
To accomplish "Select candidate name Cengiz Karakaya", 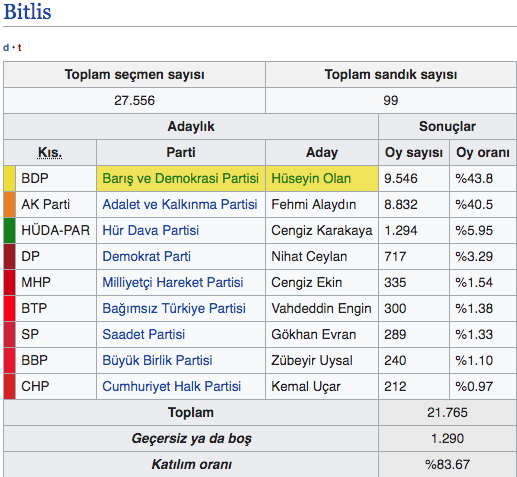I will tap(322, 230).
